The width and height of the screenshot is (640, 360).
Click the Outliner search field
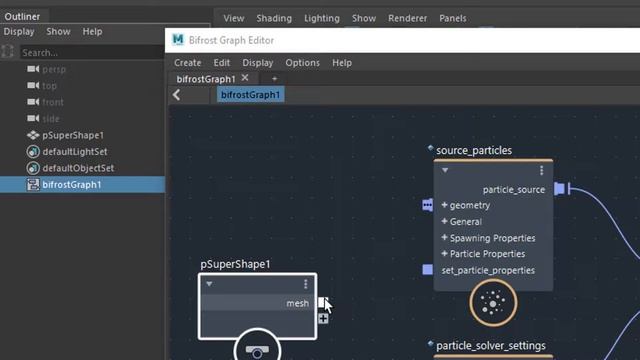pyautogui.click(x=92, y=52)
